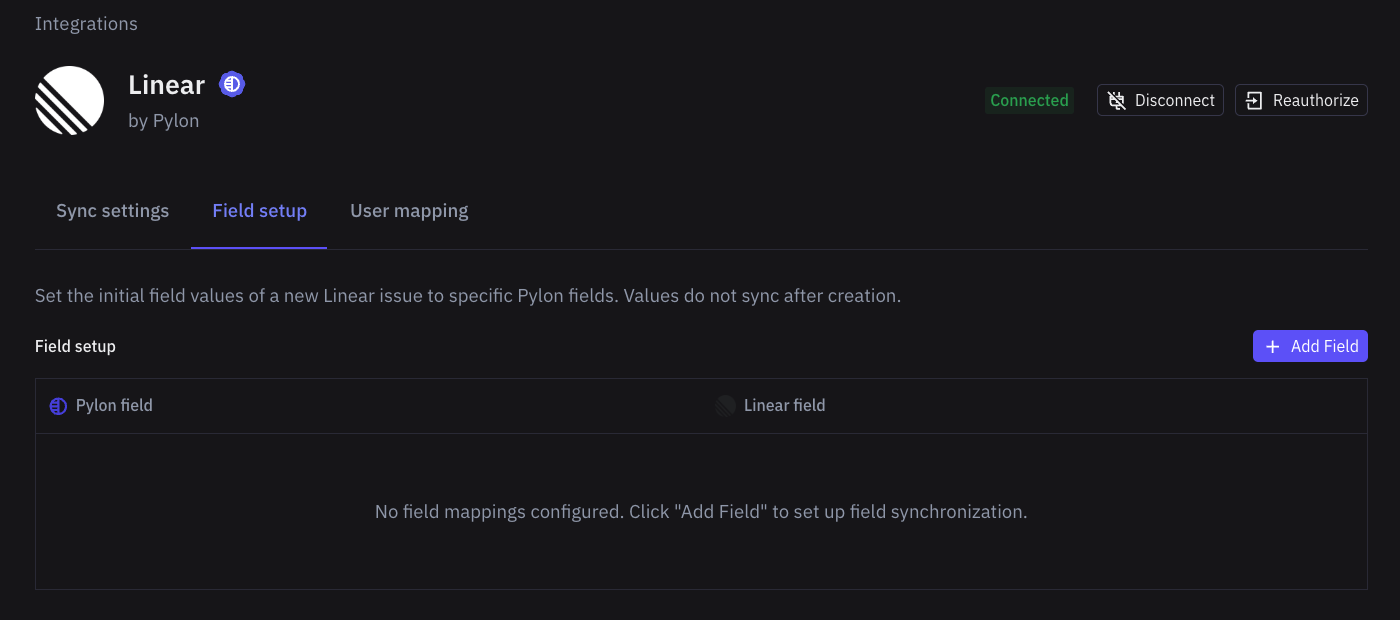Go back to Integrations breadcrumb
The width and height of the screenshot is (1400, 620).
click(x=86, y=23)
